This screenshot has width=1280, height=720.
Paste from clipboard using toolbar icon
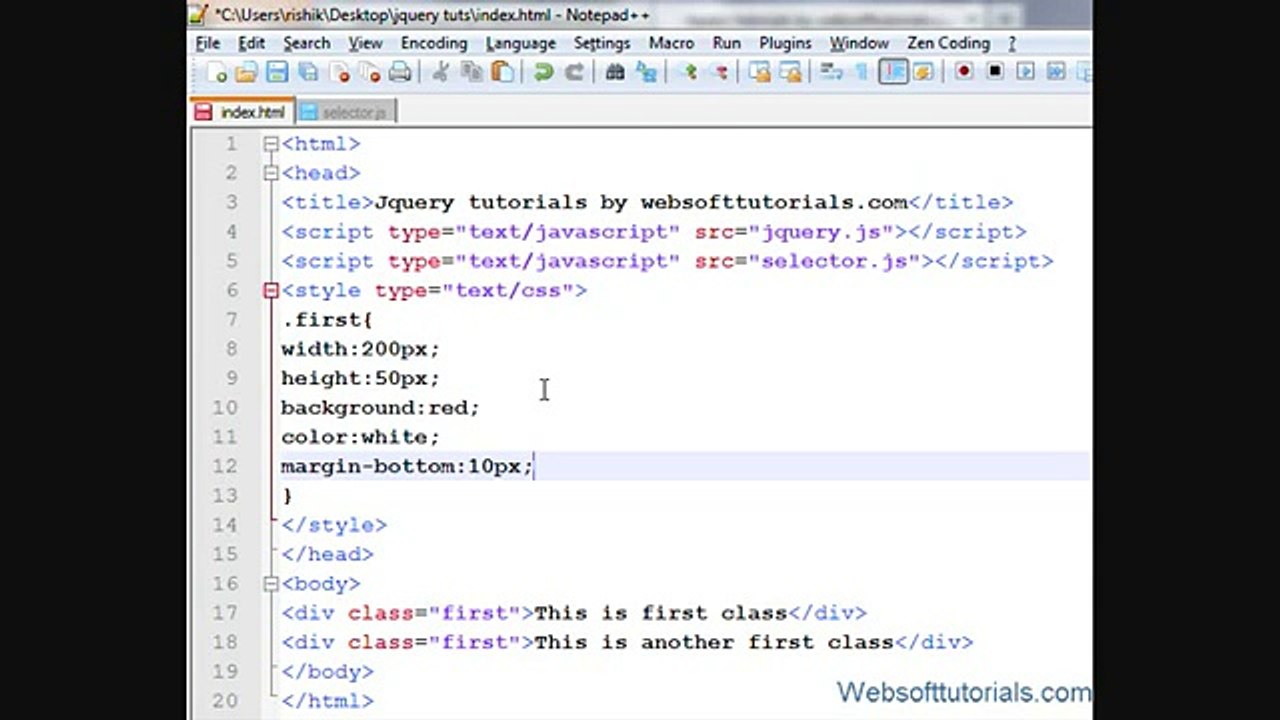pos(502,72)
